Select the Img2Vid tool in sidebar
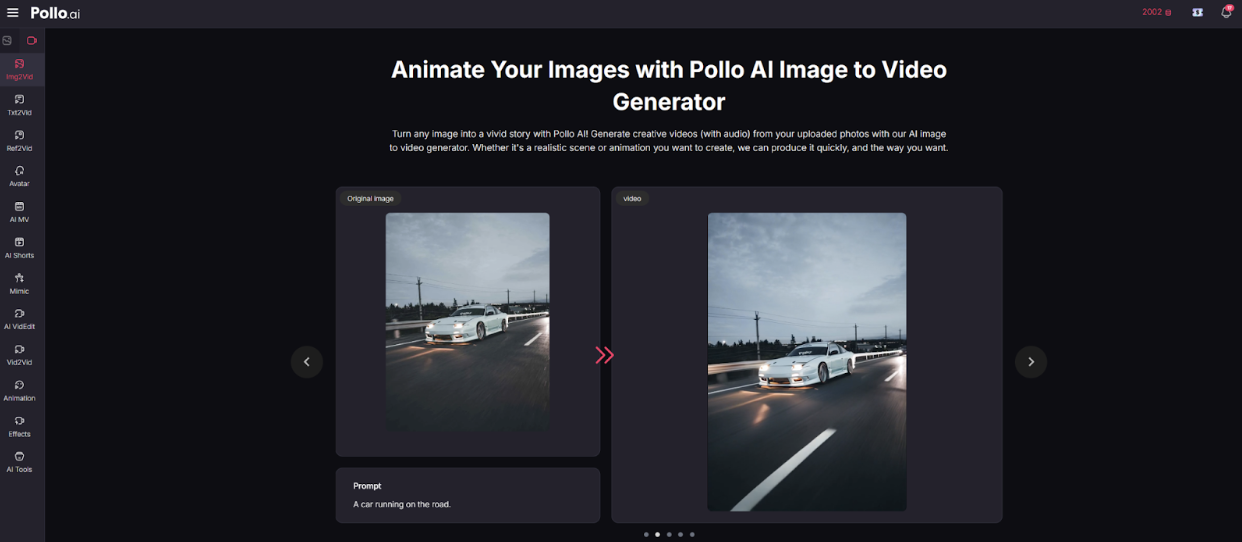 tap(19, 69)
